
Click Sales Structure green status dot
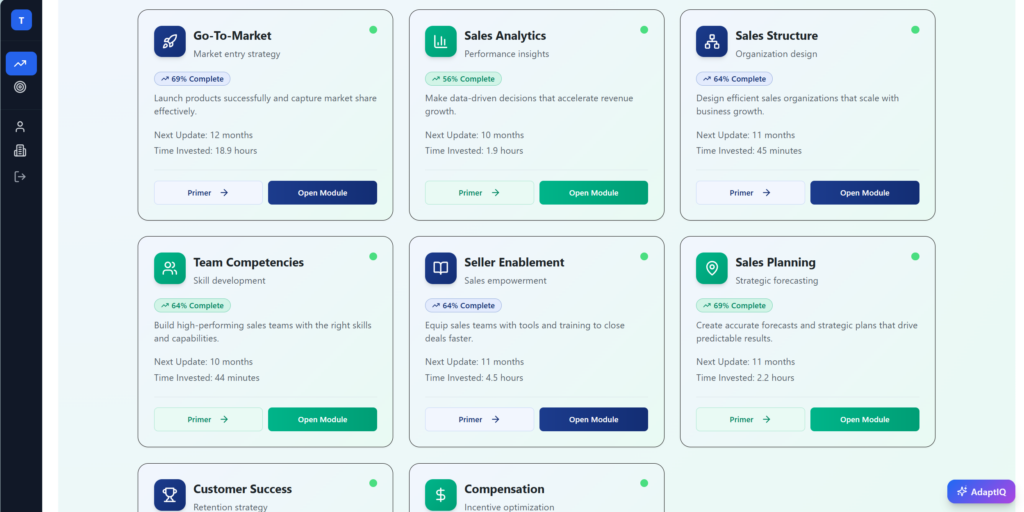tap(915, 29)
